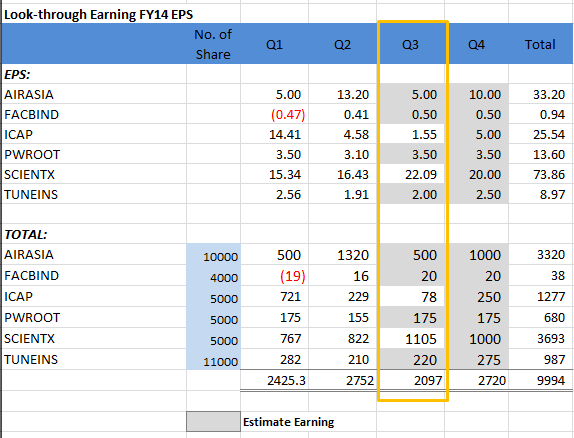The height and width of the screenshot is (438, 574).
Task: Click TUNEINS Q3 estimated earnings 220
Action: coord(425,360)
